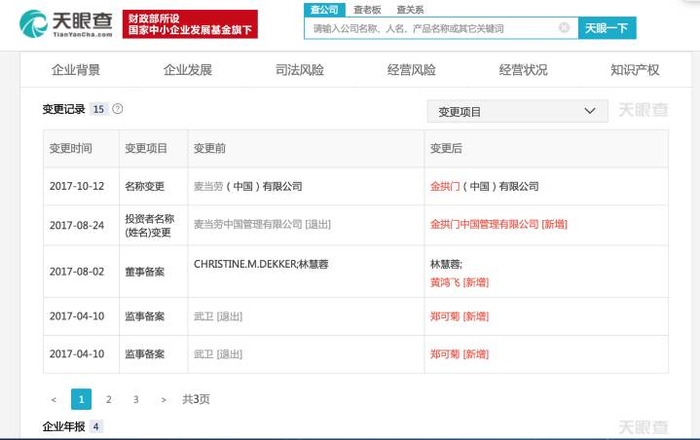Click the TianYanCha logo
The width and height of the screenshot is (700, 440).
click(x=66, y=24)
